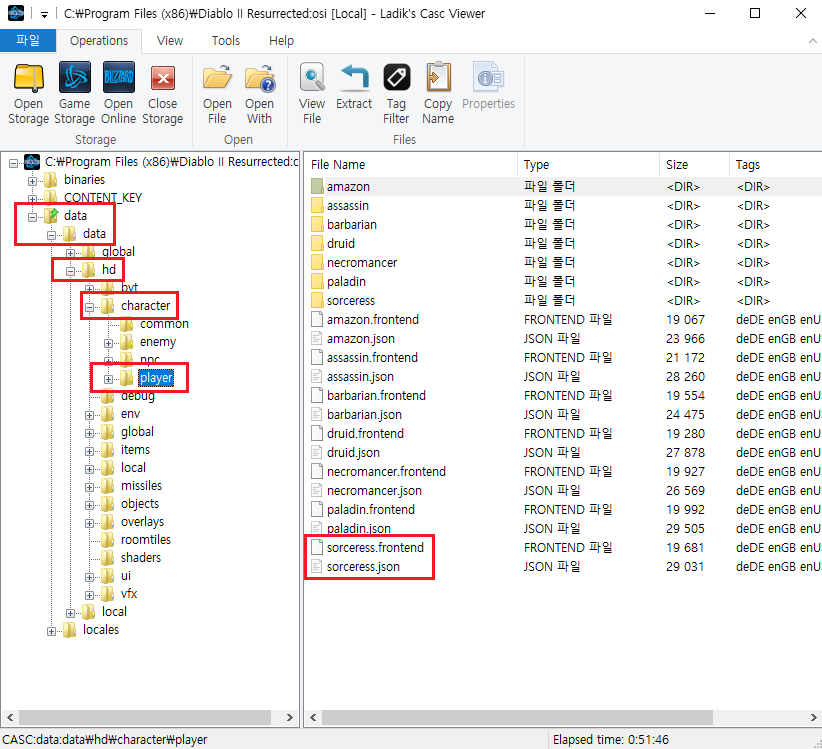Image resolution: width=822 pixels, height=749 pixels.
Task: Select the druid folder row
Action: coord(563,243)
